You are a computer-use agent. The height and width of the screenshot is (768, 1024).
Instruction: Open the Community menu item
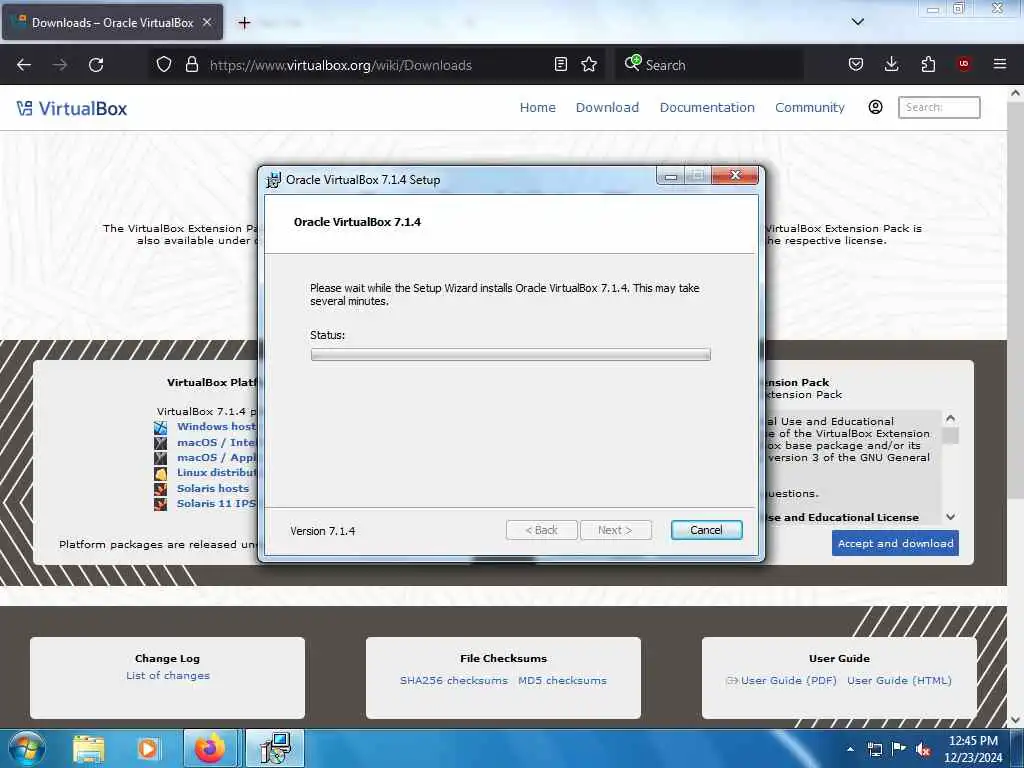pos(810,108)
